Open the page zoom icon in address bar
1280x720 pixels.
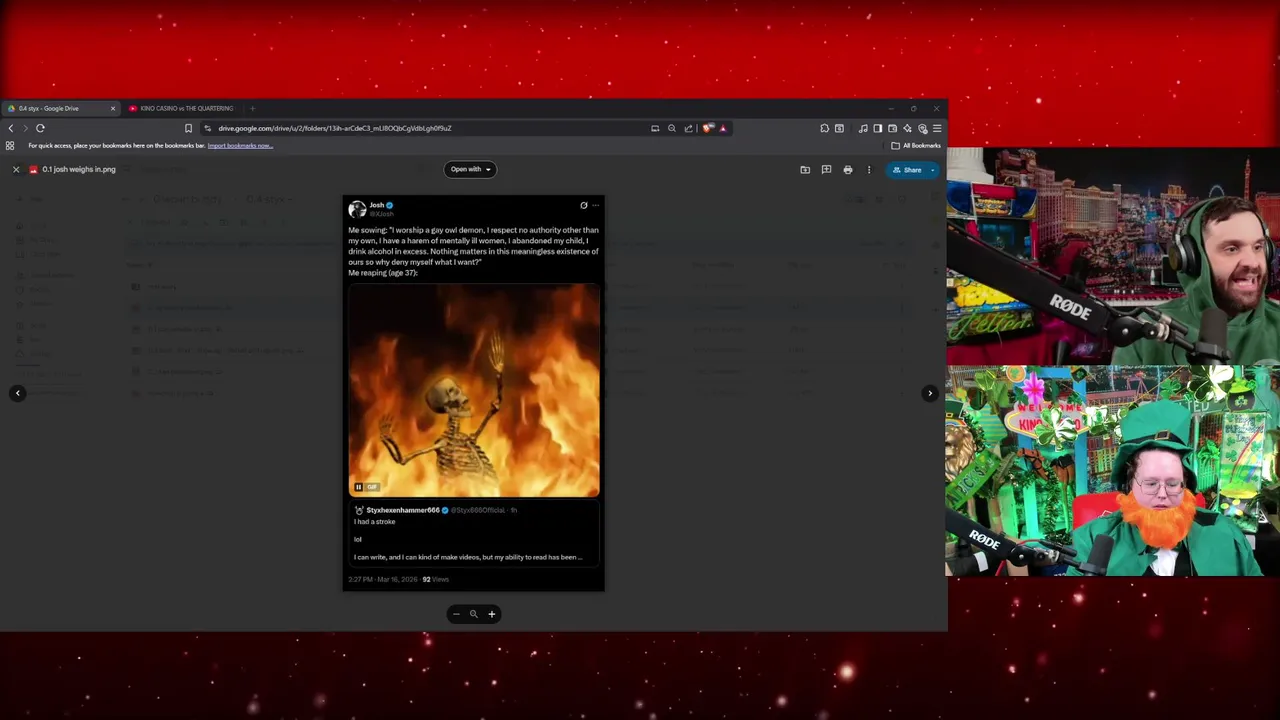672,128
